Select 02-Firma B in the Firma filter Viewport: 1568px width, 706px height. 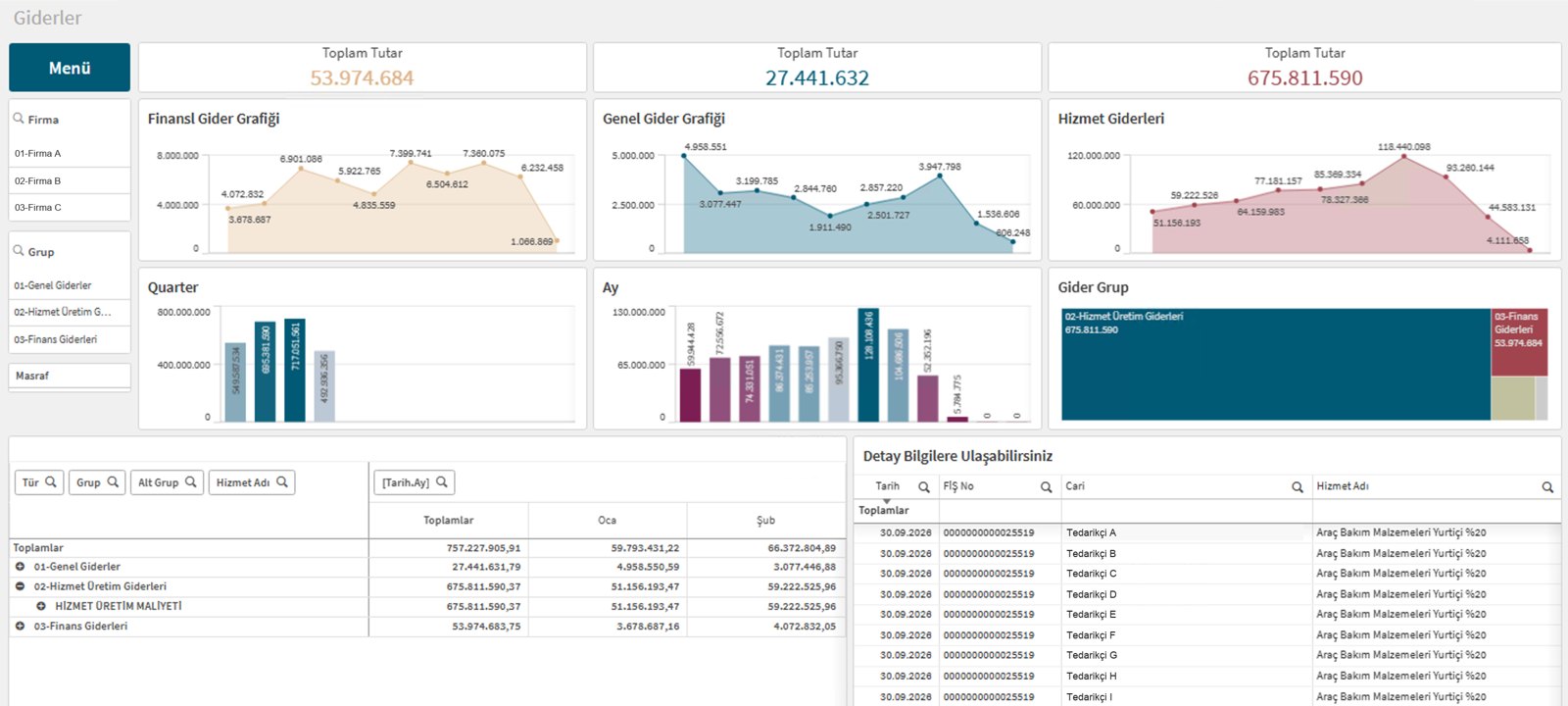tap(70, 181)
